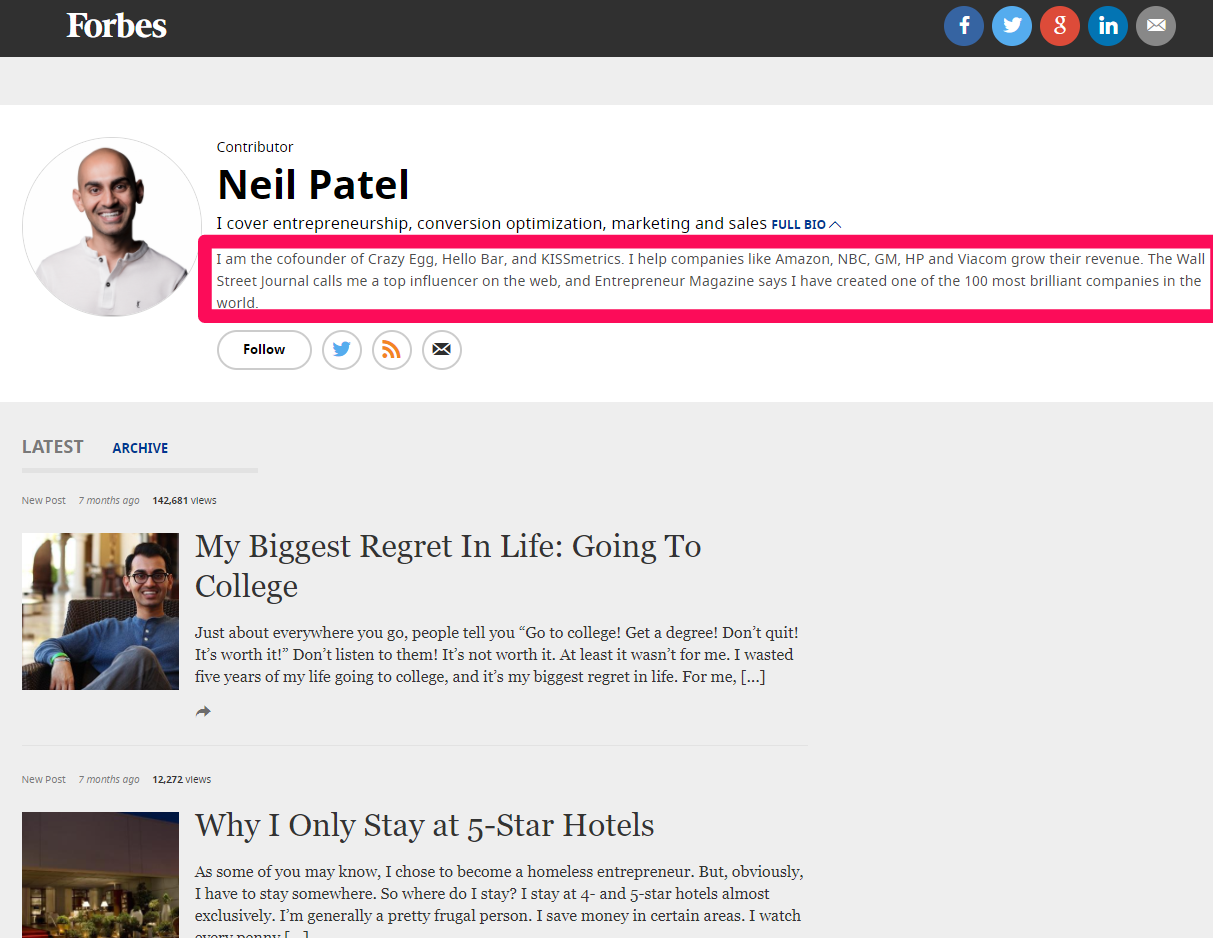Viewport: 1213px width, 938px height.
Task: Click share arrow under College regret article
Action: pyautogui.click(x=203, y=711)
